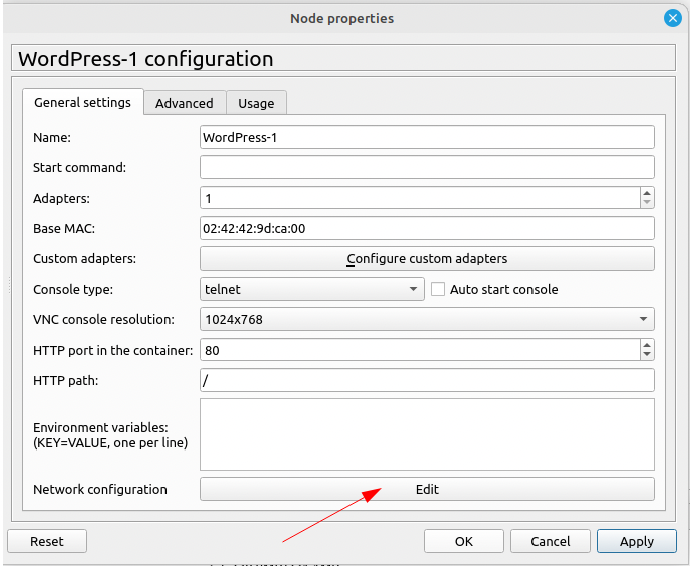
Task: Click the WordPress-1 configuration heading
Action: [x=146, y=59]
